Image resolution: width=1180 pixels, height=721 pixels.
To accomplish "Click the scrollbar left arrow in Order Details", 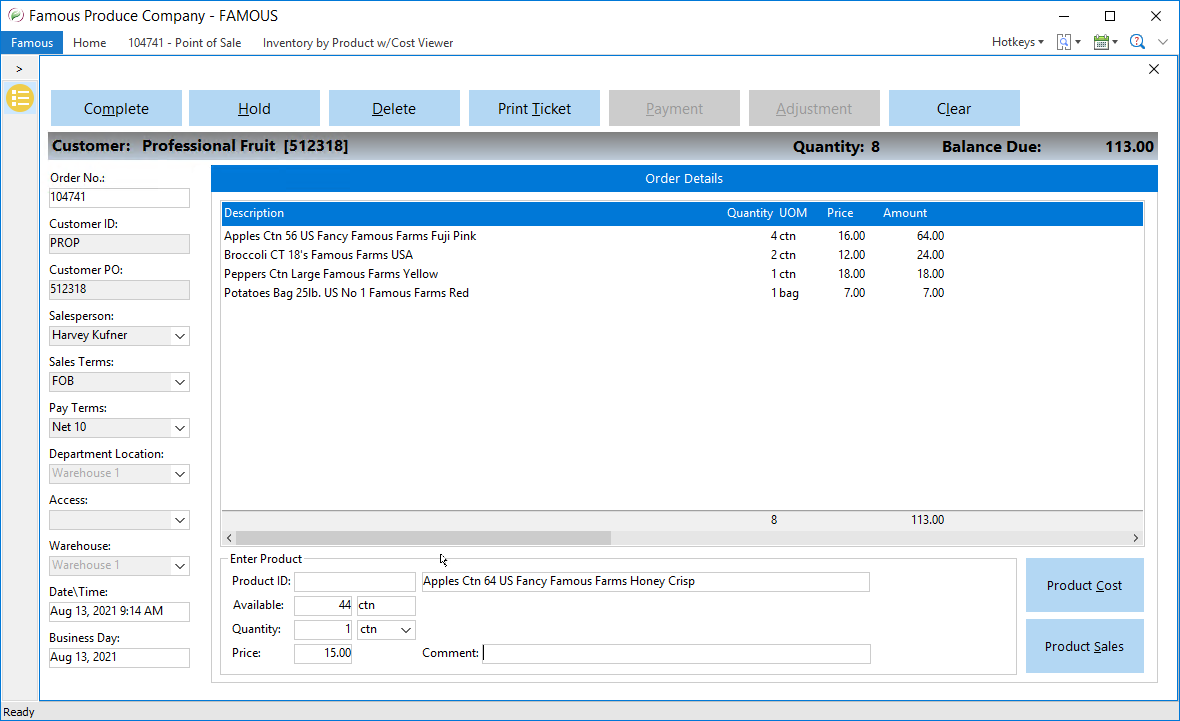I will [230, 537].
